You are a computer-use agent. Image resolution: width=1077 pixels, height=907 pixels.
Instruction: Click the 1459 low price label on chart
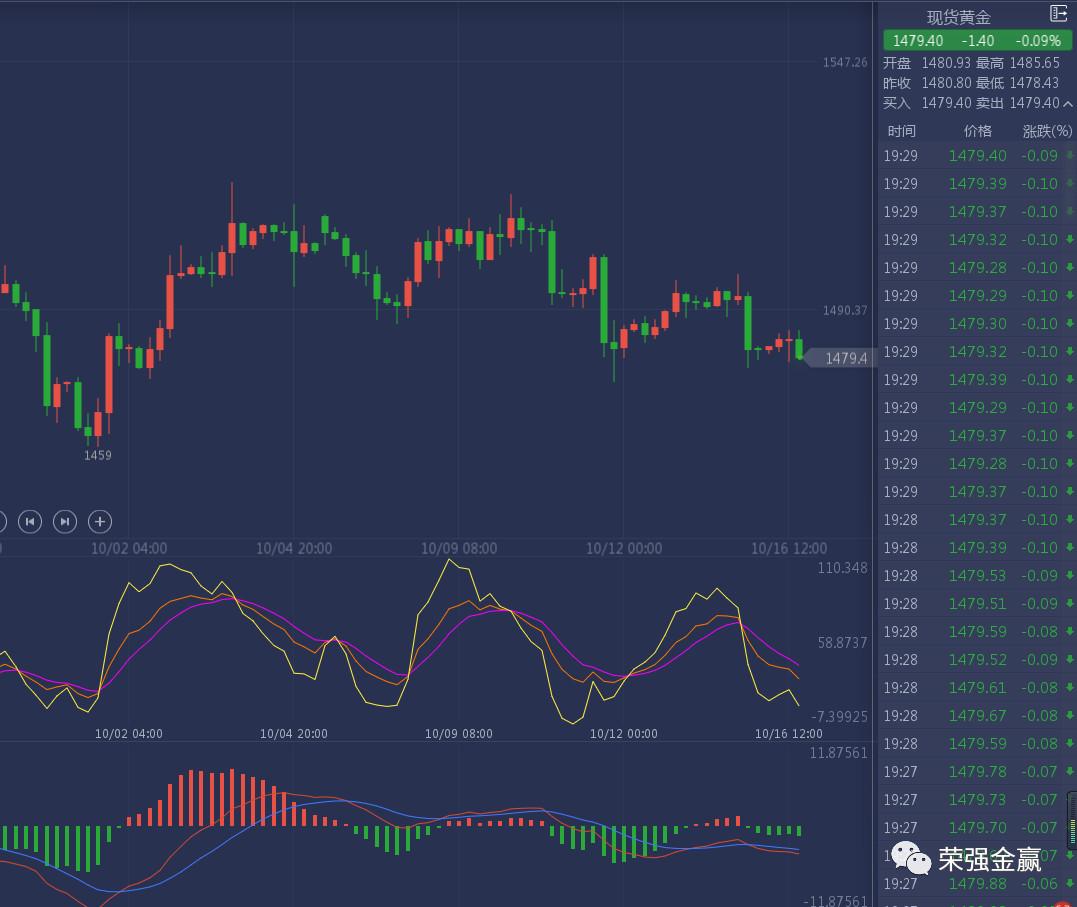point(98,455)
